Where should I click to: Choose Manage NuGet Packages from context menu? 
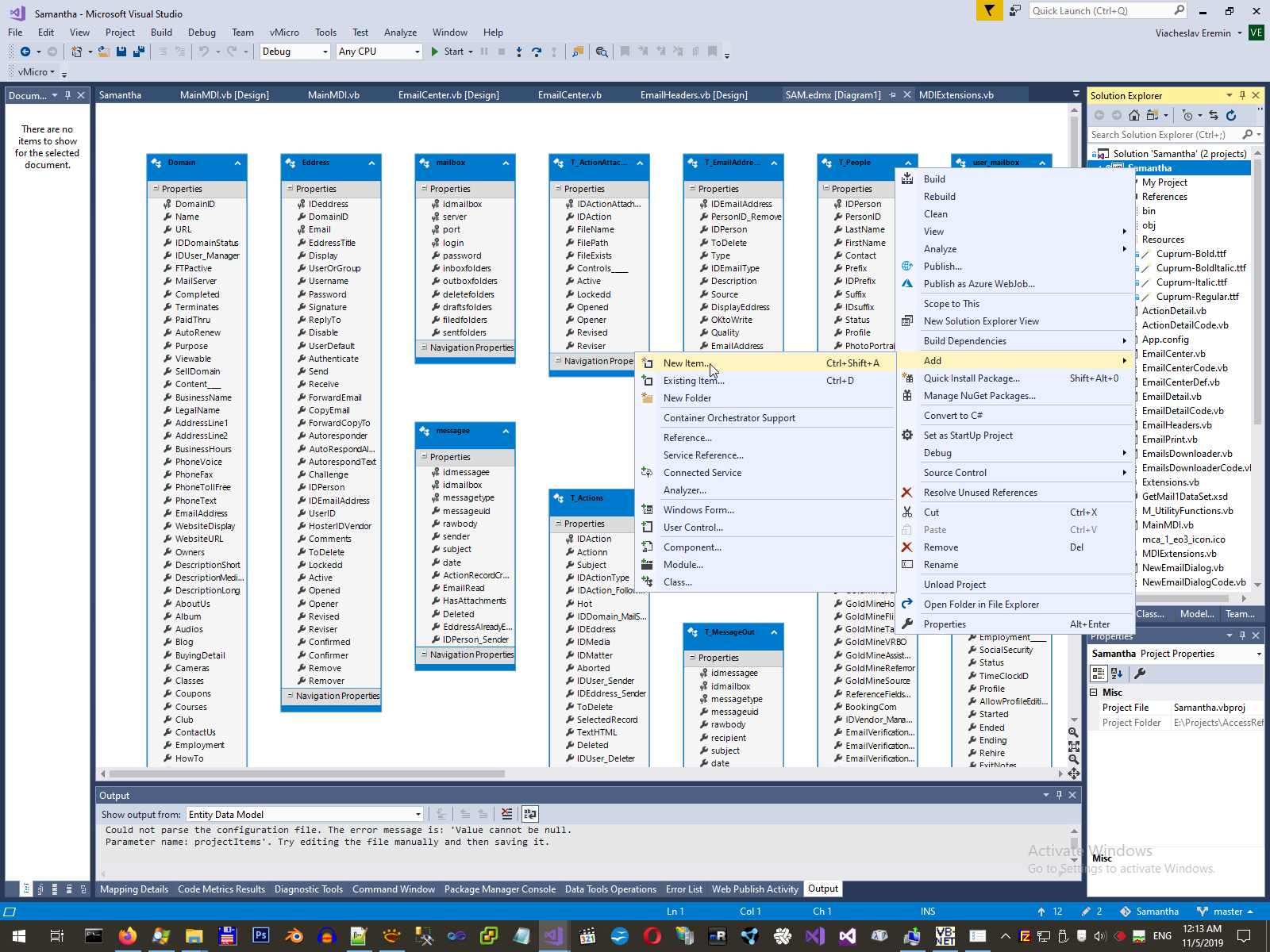pos(1015,396)
